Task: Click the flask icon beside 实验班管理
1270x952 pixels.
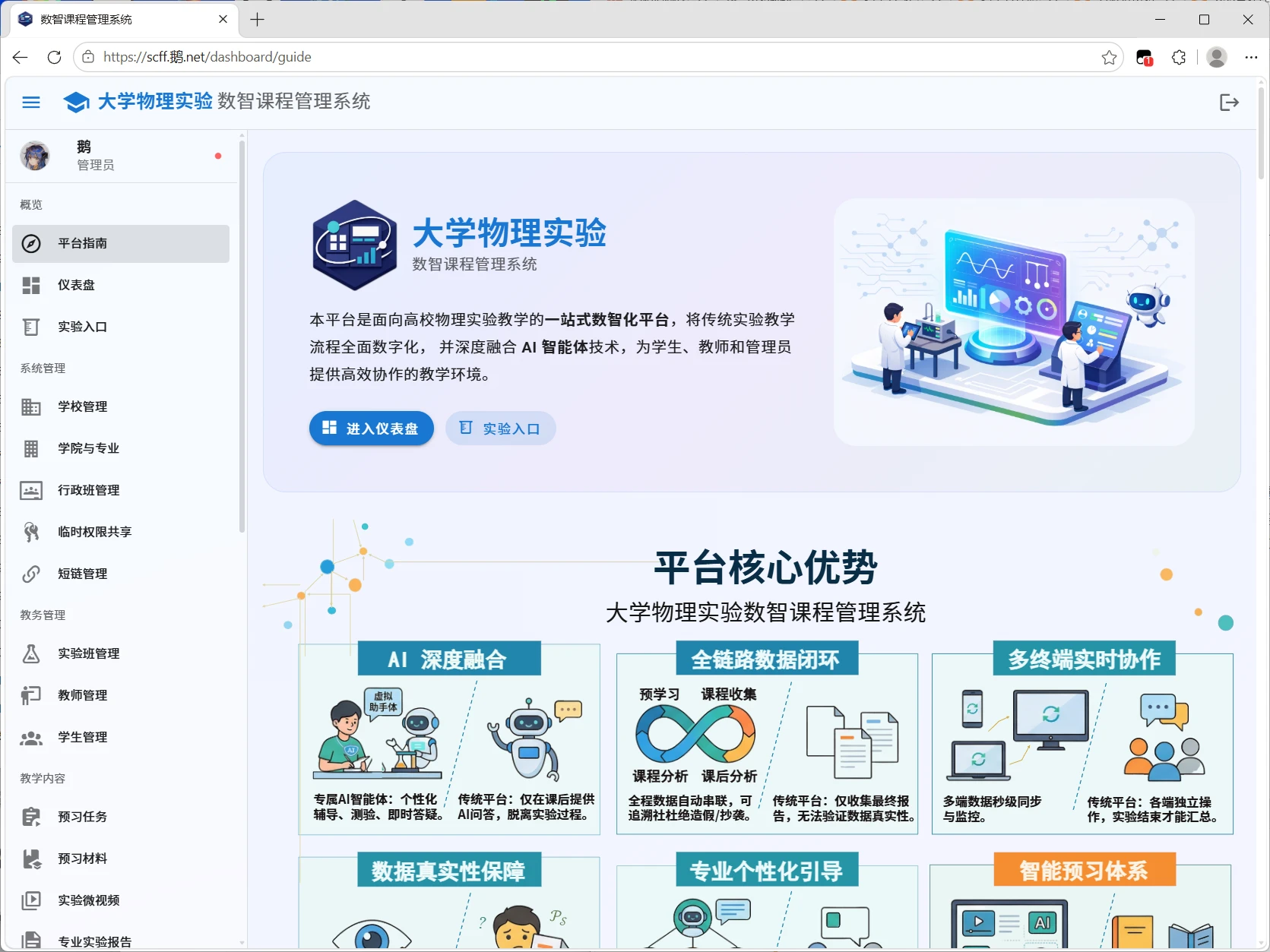Action: pos(31,654)
